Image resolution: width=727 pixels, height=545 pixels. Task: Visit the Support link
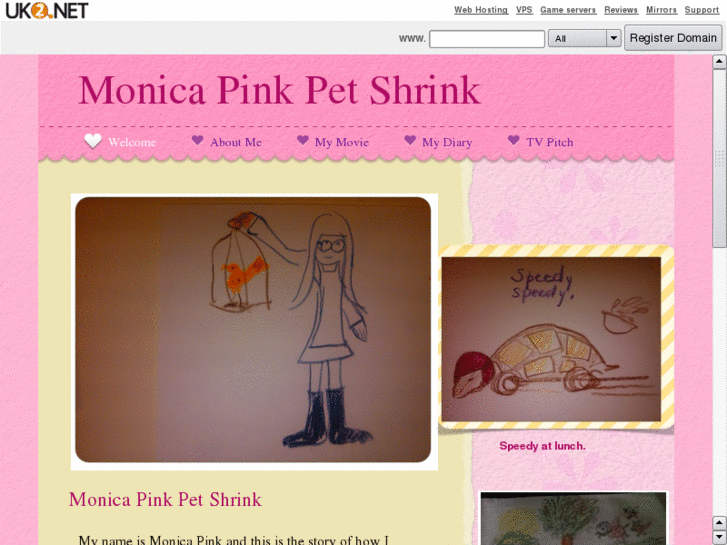click(x=701, y=10)
